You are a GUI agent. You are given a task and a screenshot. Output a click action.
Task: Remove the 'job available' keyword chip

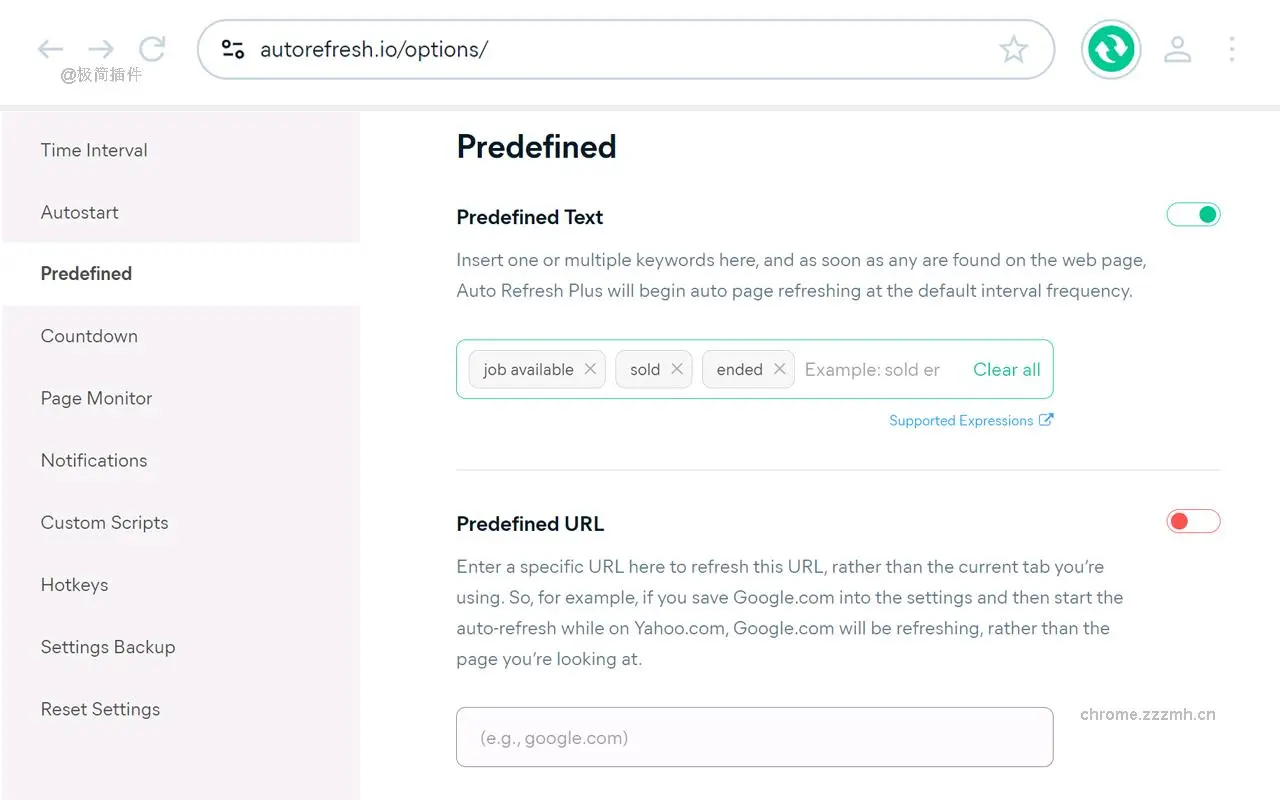[590, 368]
